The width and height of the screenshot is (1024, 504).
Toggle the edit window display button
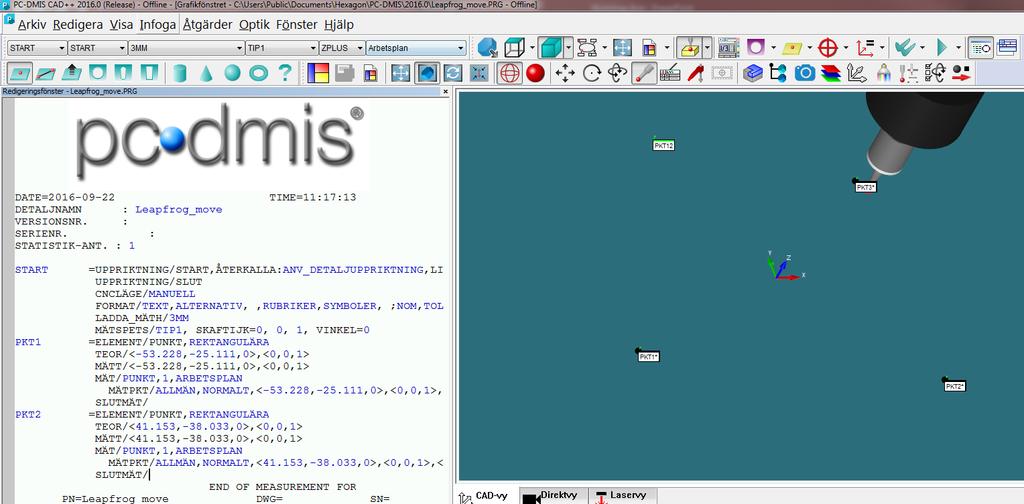[980, 48]
